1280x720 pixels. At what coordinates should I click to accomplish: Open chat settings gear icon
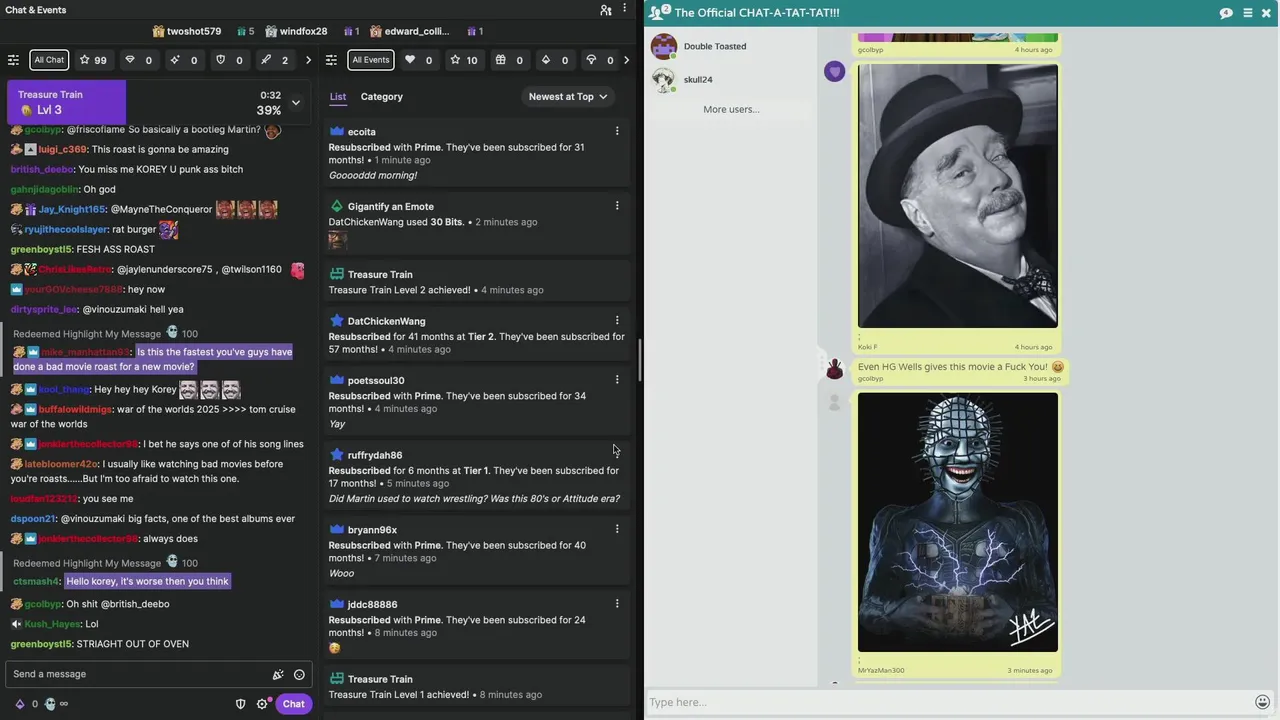pyautogui.click(x=262, y=704)
